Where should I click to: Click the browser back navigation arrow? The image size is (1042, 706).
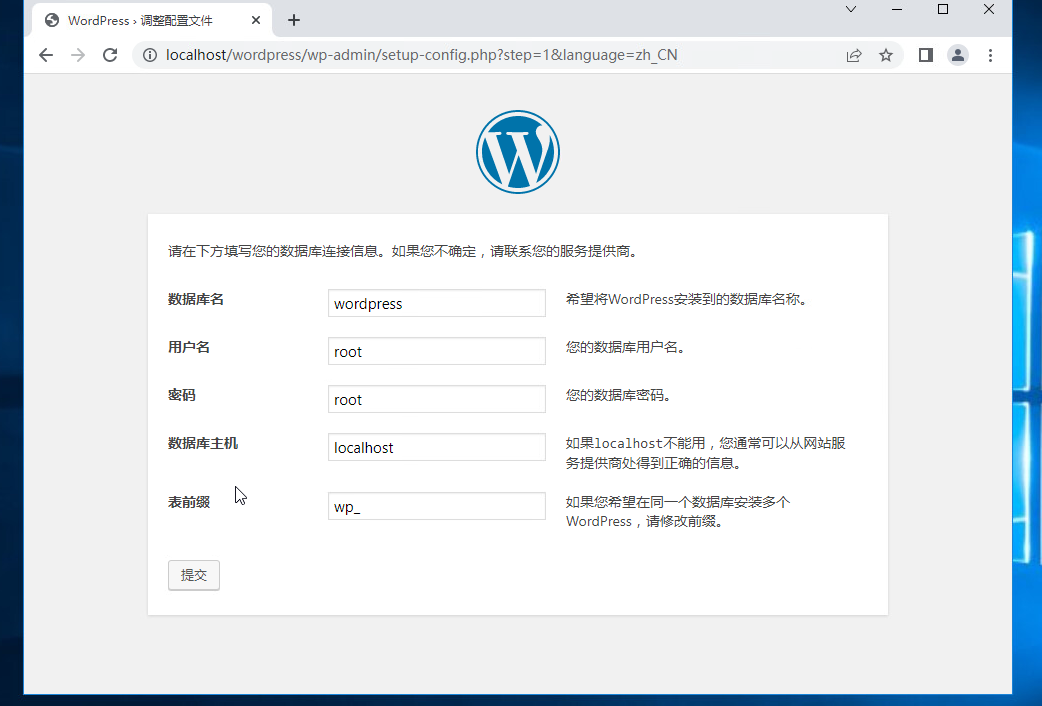click(46, 55)
